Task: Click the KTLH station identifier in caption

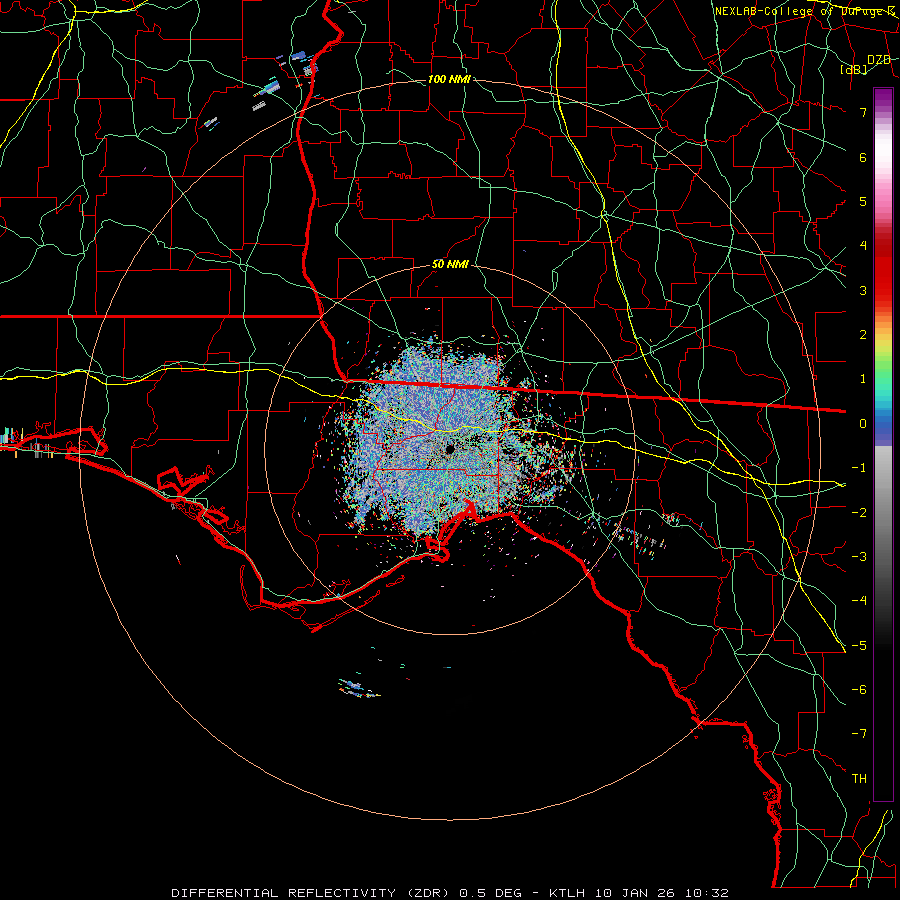Action: coord(566,893)
